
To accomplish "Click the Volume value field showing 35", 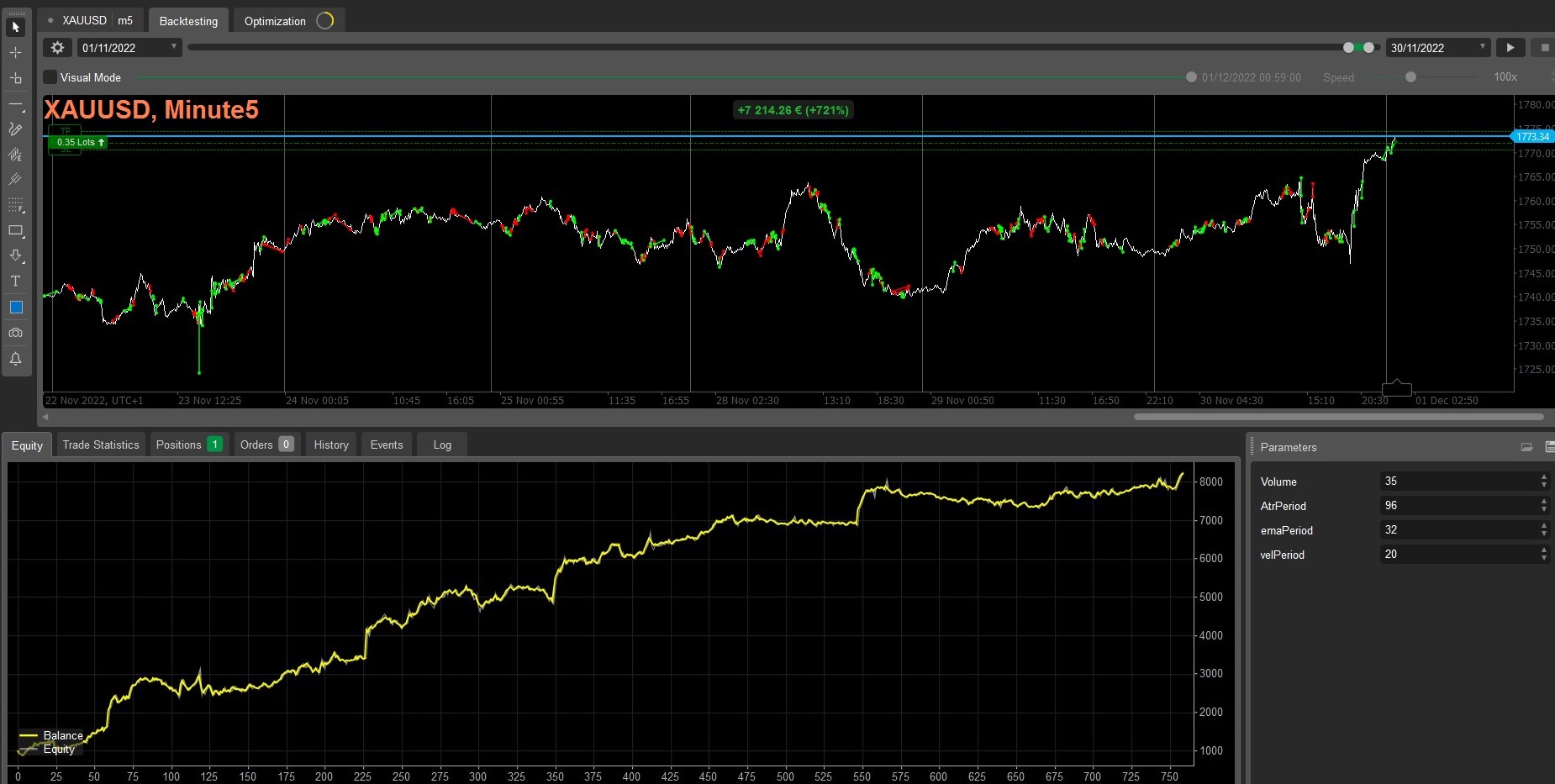I will point(1458,481).
